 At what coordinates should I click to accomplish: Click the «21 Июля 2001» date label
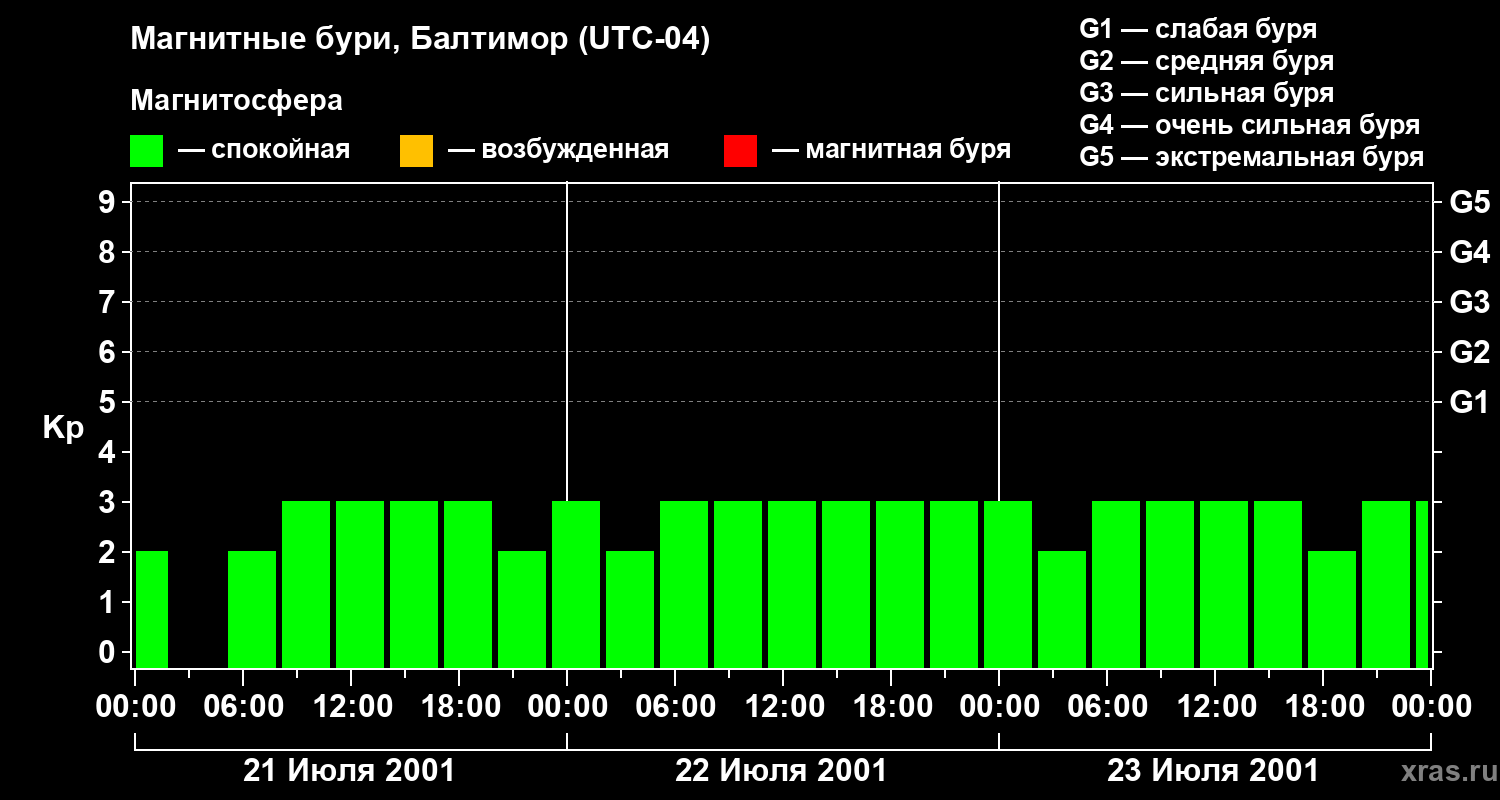coord(350,771)
